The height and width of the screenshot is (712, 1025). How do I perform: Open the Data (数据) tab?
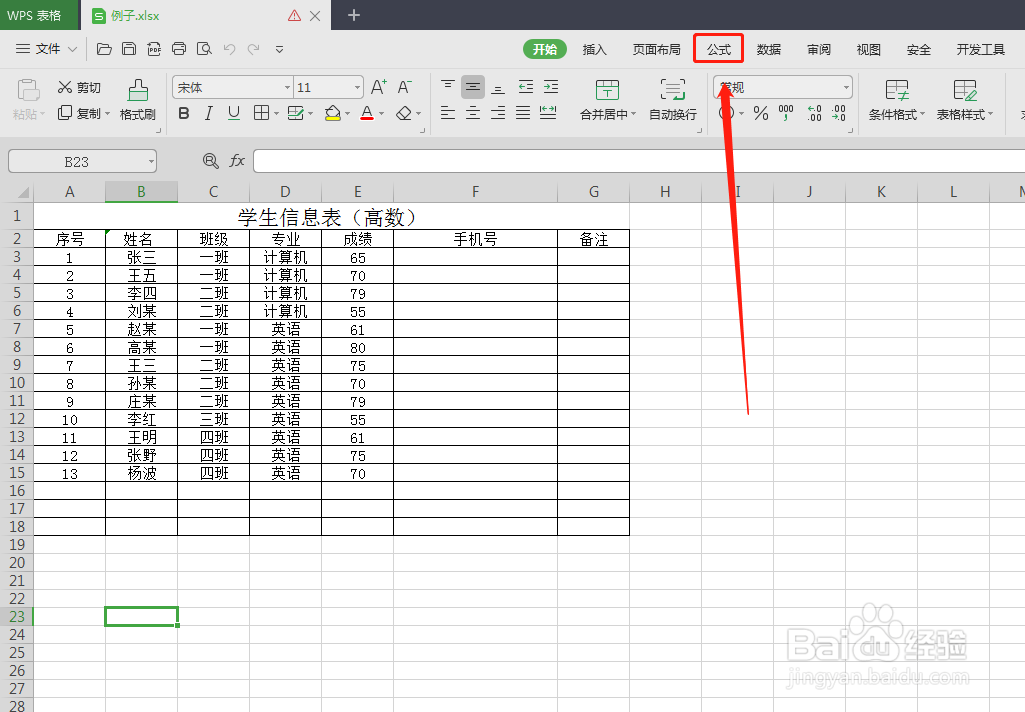[769, 49]
